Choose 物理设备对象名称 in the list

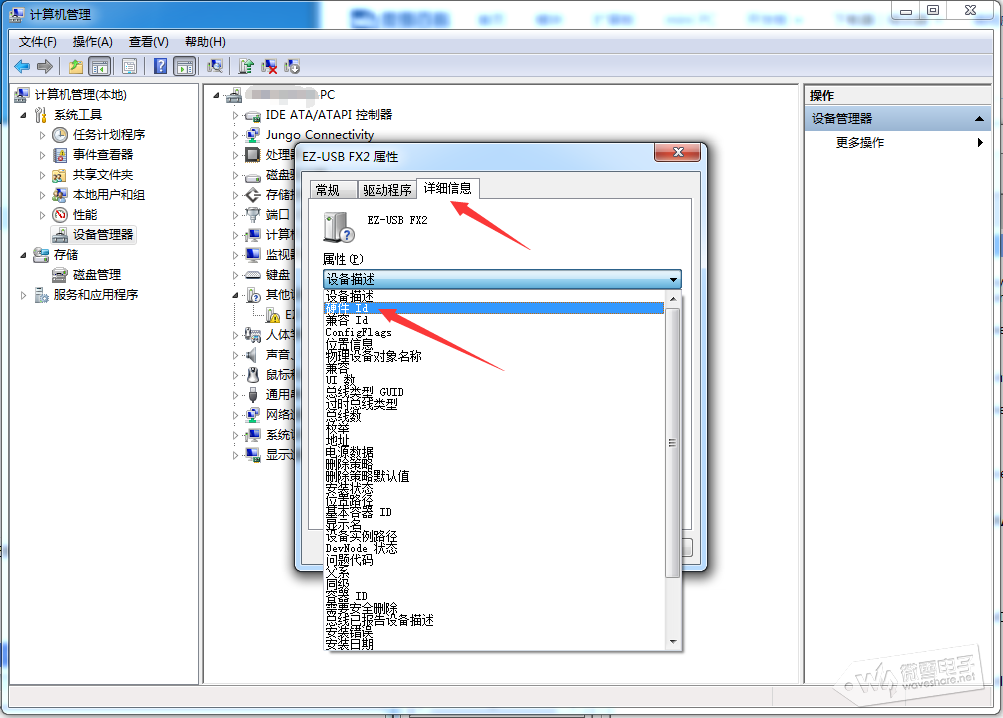[x=494, y=356]
